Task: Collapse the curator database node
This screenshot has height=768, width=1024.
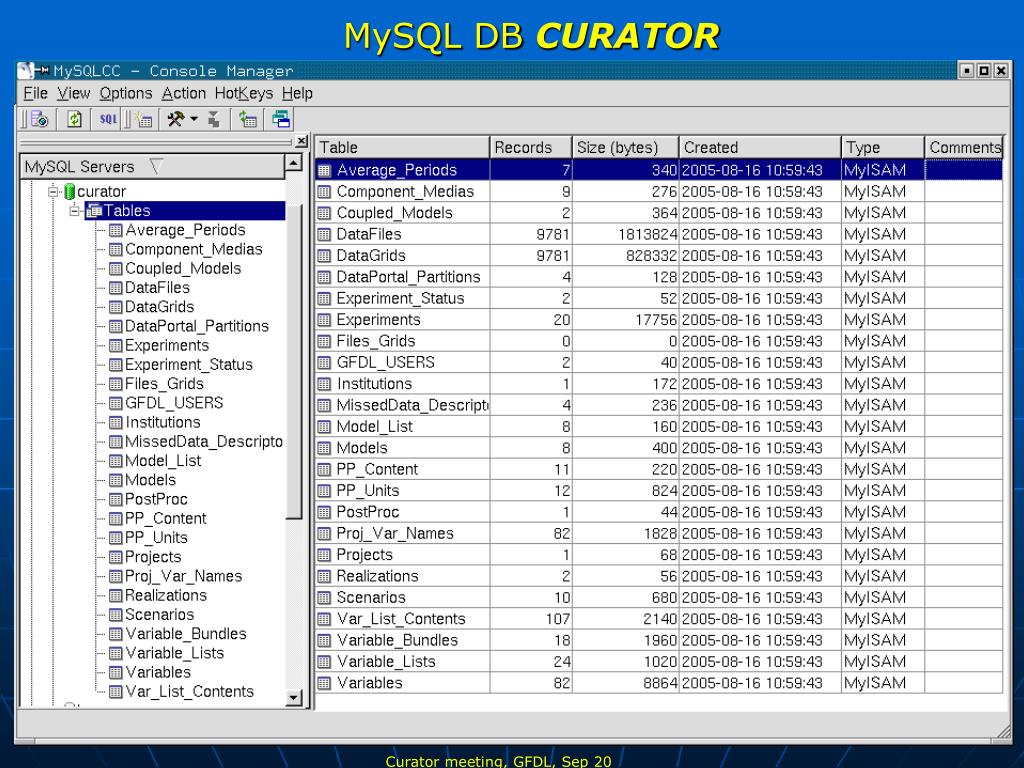Action: pyautogui.click(x=53, y=191)
